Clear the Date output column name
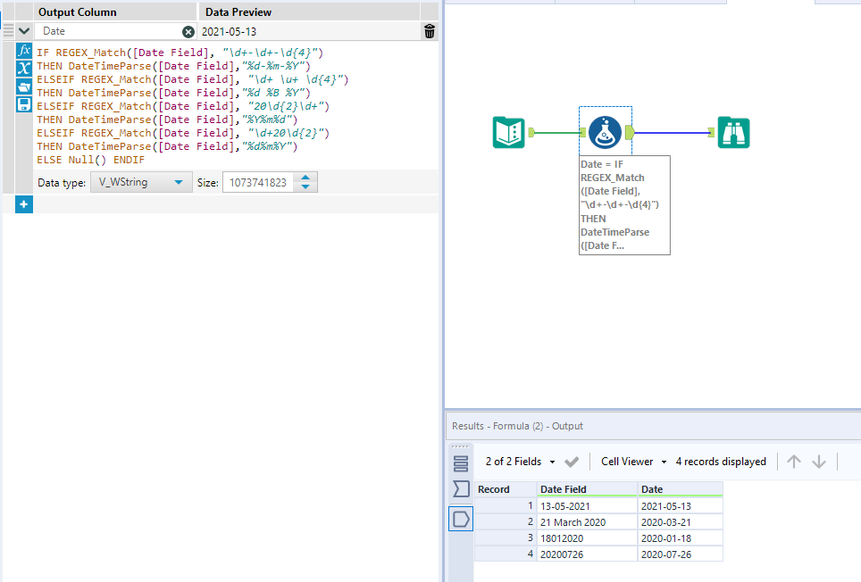The width and height of the screenshot is (861, 582). point(188,32)
